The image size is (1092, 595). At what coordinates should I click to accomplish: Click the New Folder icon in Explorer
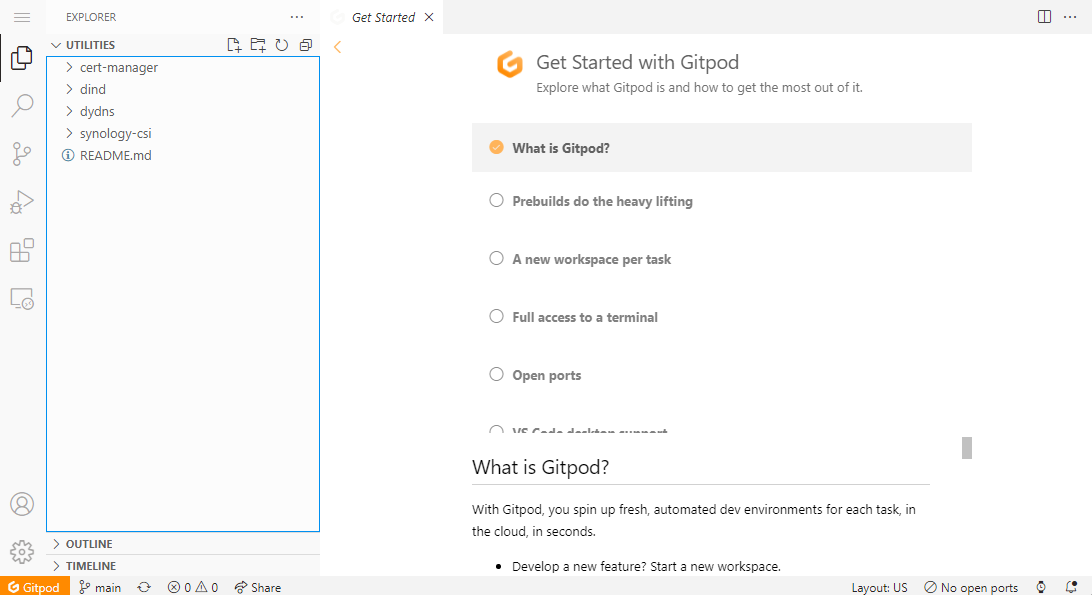tap(258, 45)
